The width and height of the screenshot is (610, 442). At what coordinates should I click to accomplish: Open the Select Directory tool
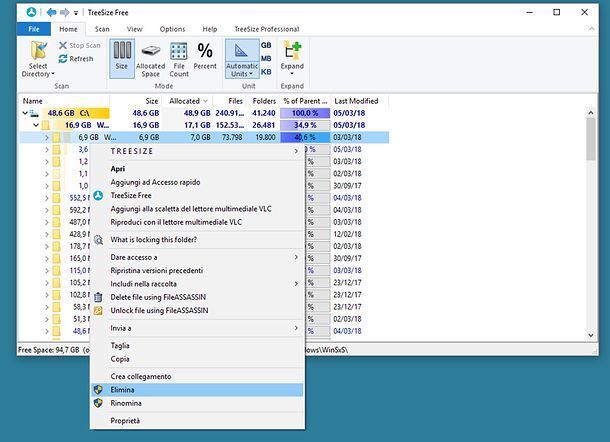click(x=38, y=59)
